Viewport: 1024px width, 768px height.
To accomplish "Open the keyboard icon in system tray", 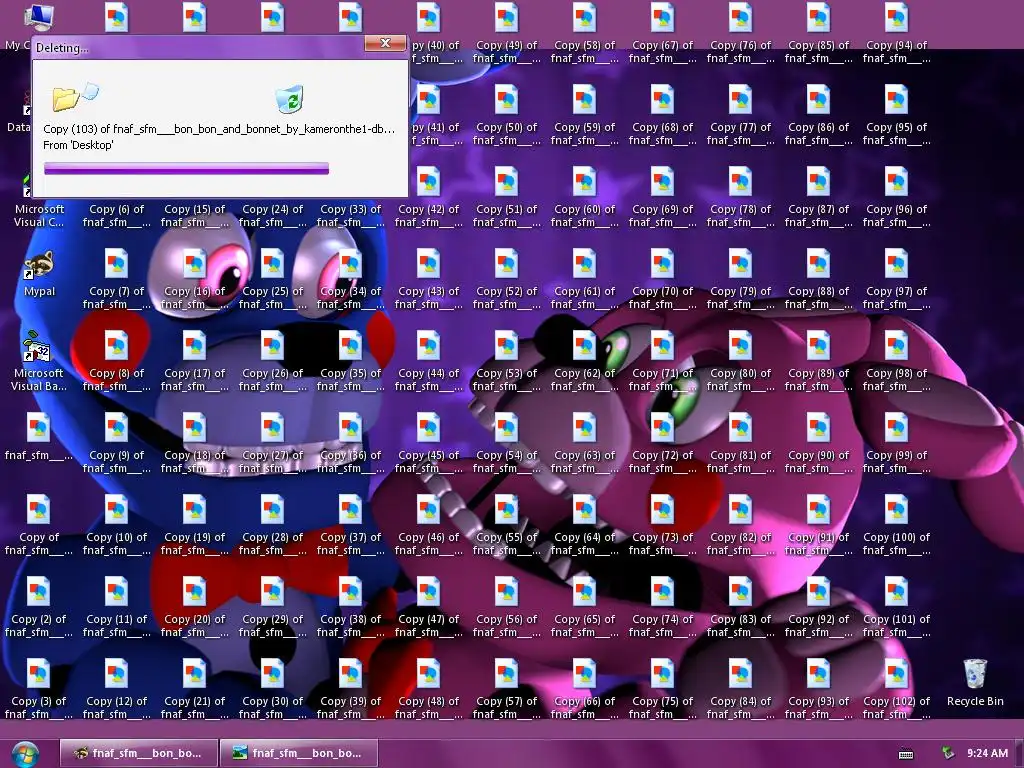I will click(906, 754).
